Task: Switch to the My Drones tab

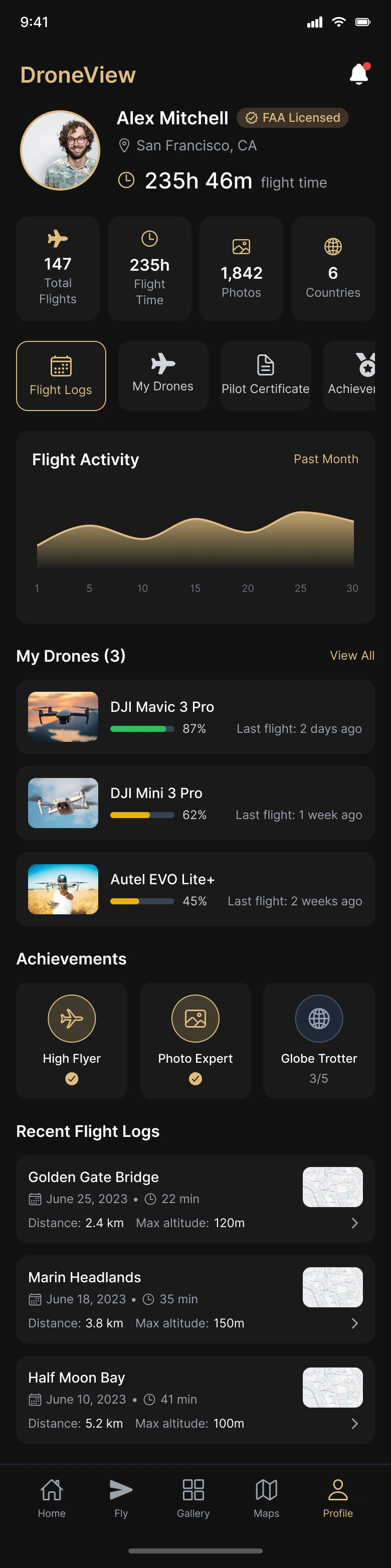Action: (163, 375)
